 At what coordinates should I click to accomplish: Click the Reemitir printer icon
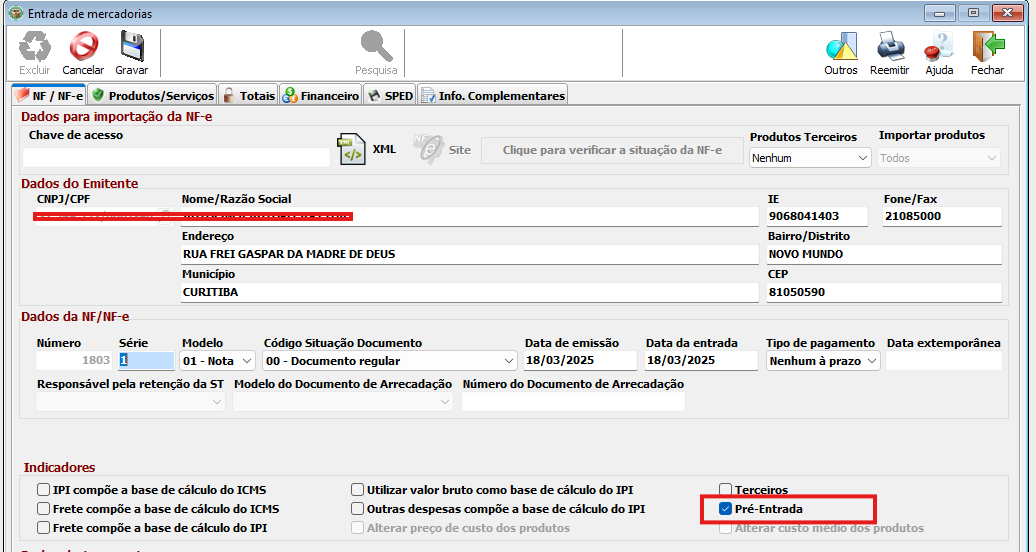coord(889,47)
